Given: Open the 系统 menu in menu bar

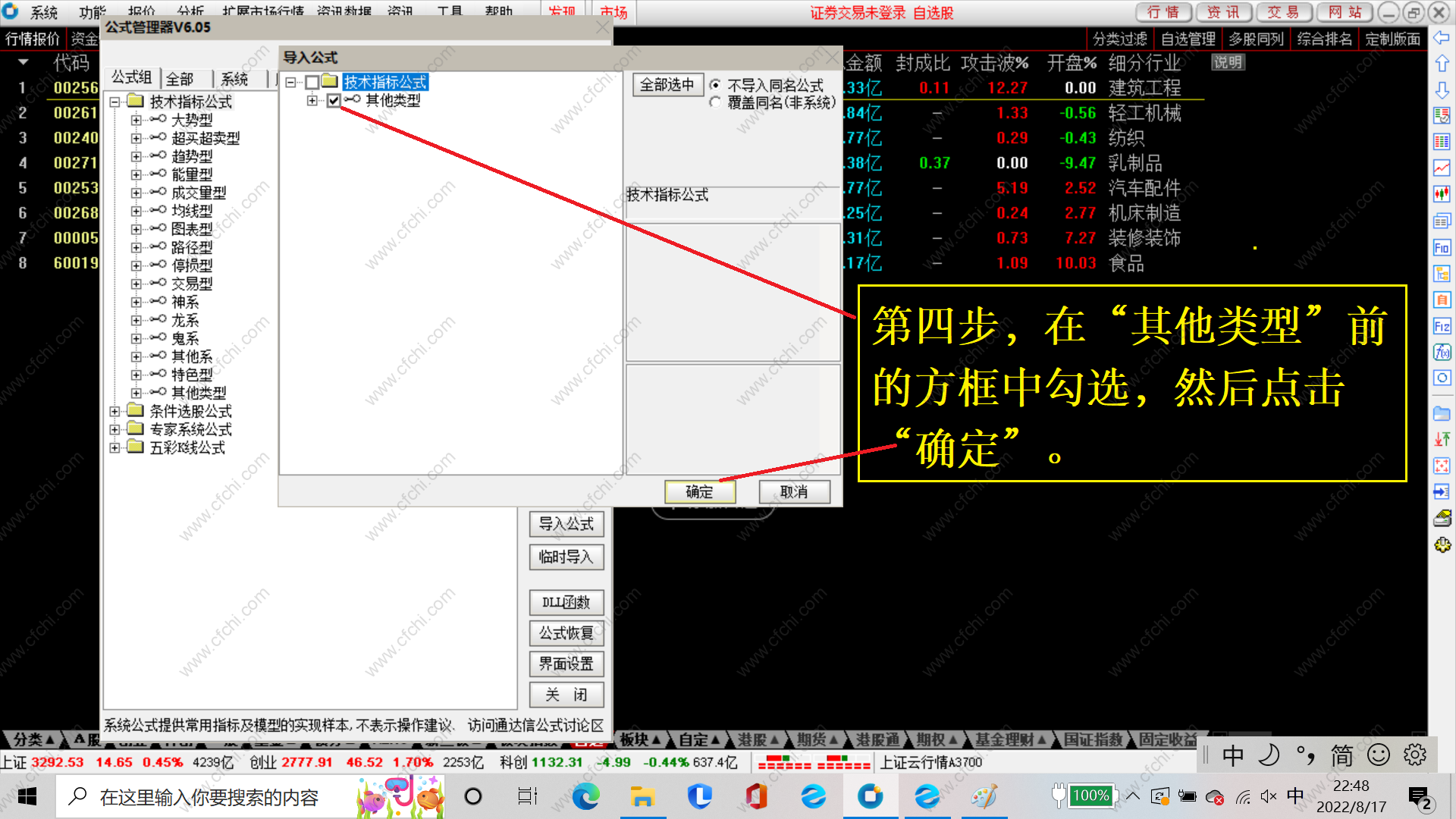Looking at the screenshot, I should (43, 12).
